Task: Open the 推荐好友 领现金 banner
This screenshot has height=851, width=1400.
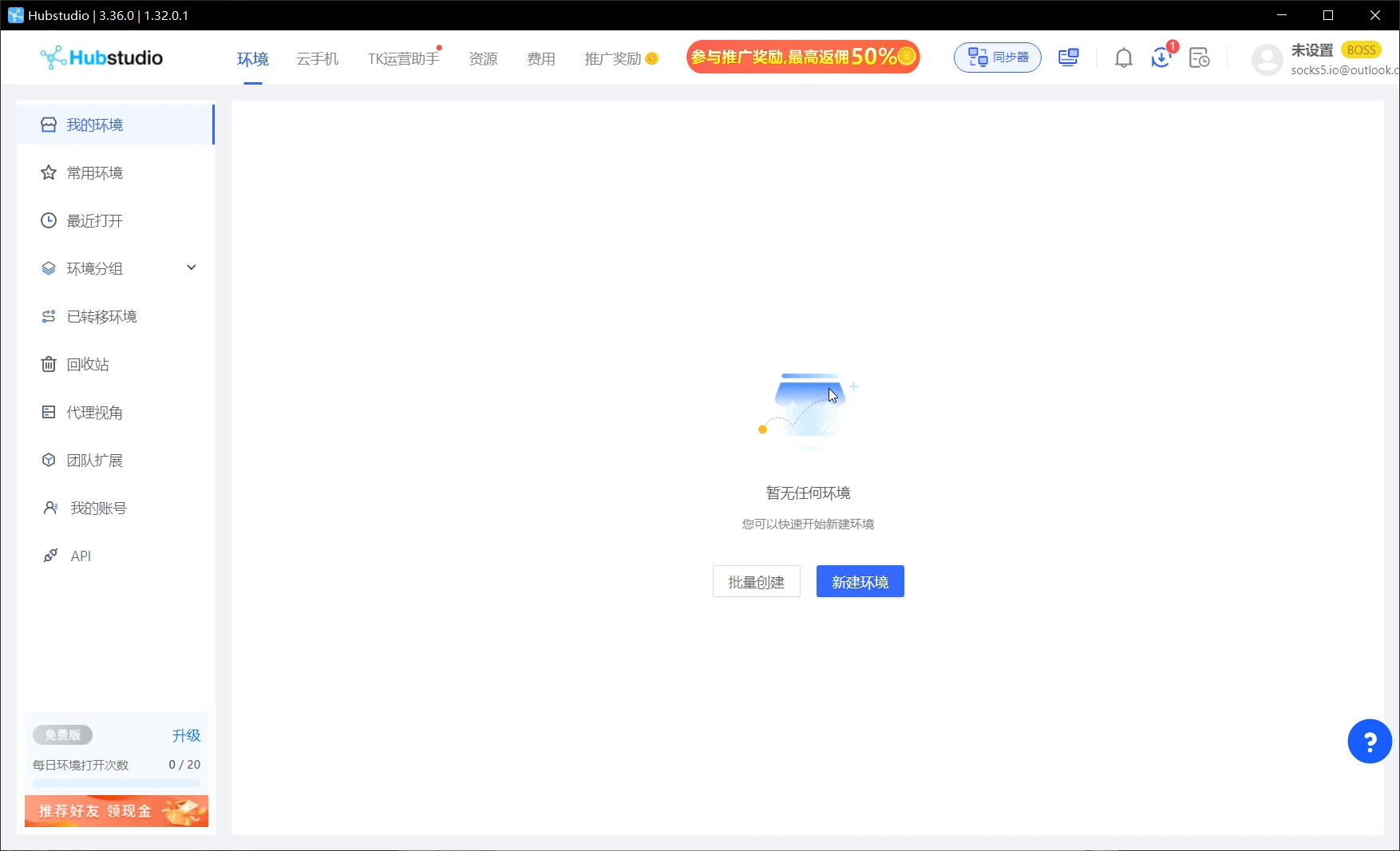Action: 117,811
